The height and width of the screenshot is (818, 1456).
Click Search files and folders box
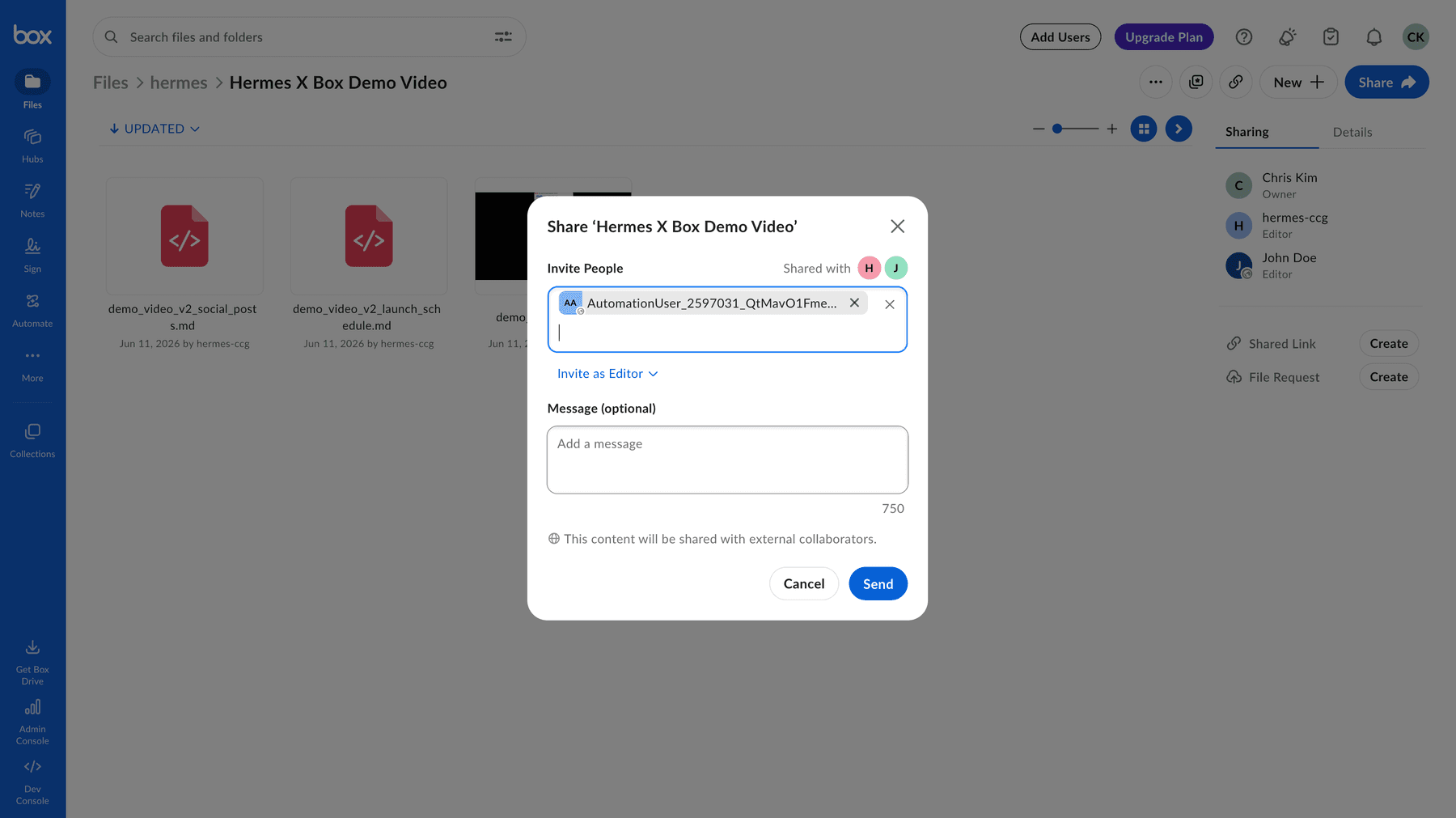[x=309, y=37]
